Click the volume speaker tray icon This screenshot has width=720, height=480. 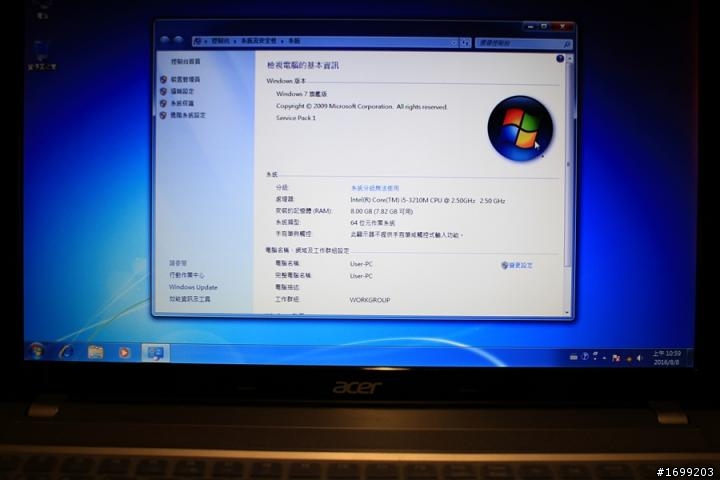[639, 358]
